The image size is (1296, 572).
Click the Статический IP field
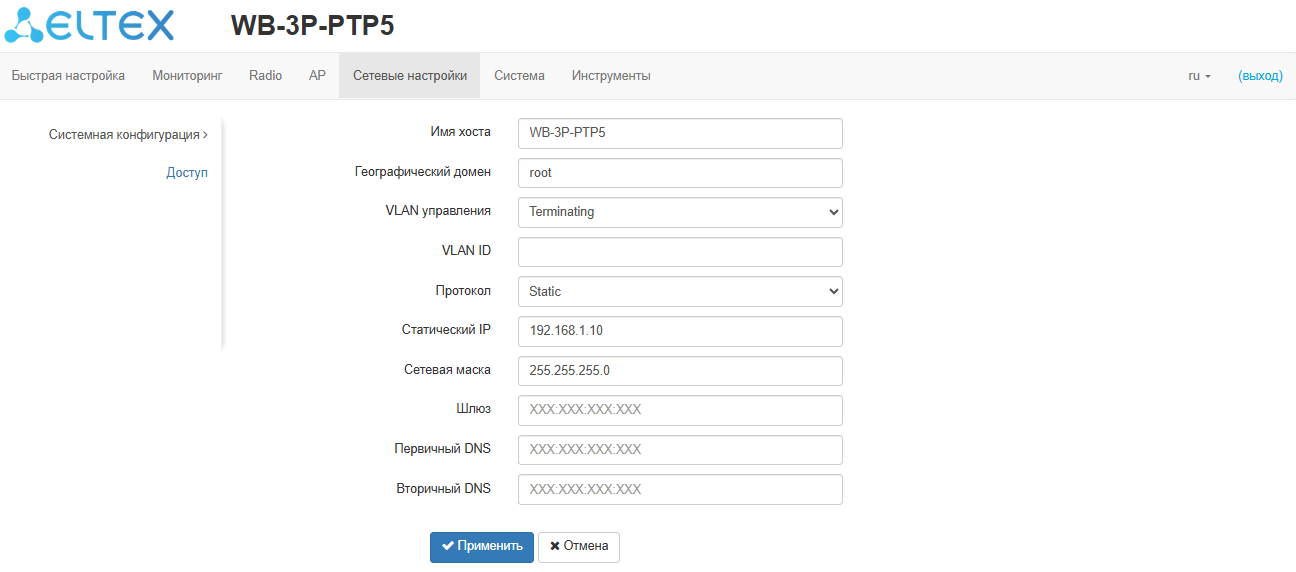pos(680,331)
